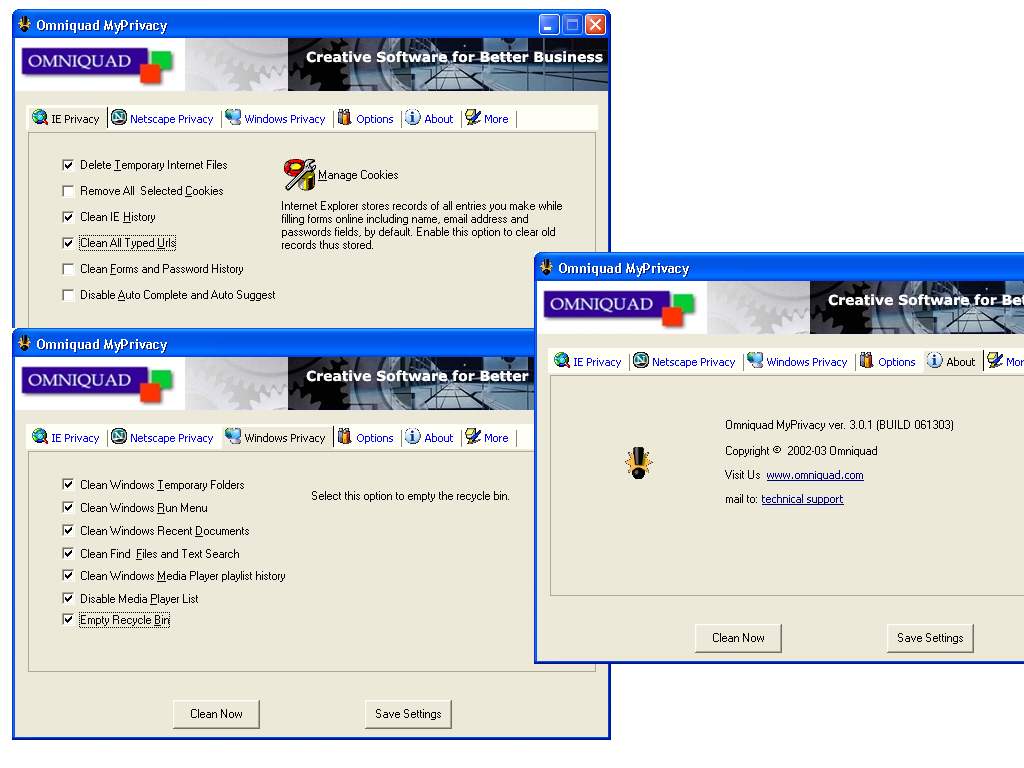The width and height of the screenshot is (1024, 768).
Task: Click the About info icon in the IE Privacy window
Action: [413, 118]
